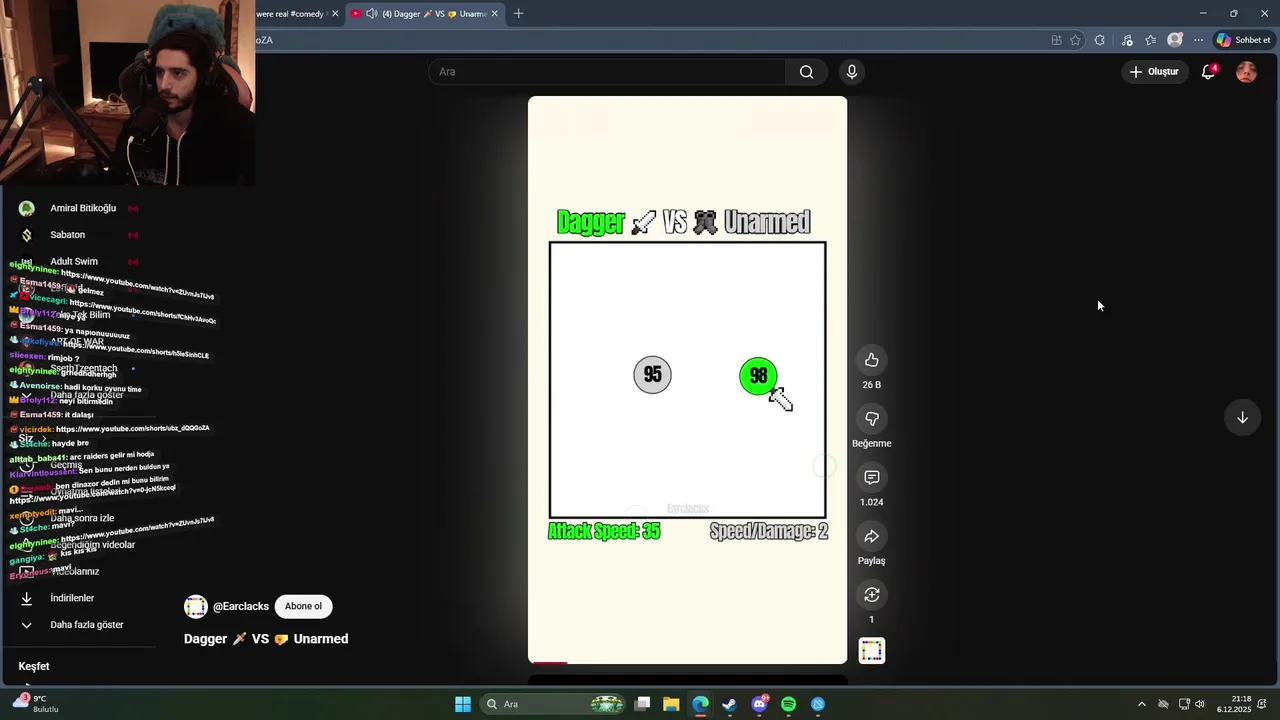Click the Paylaş share arrow
This screenshot has height=720, width=1280.
pyautogui.click(x=871, y=537)
